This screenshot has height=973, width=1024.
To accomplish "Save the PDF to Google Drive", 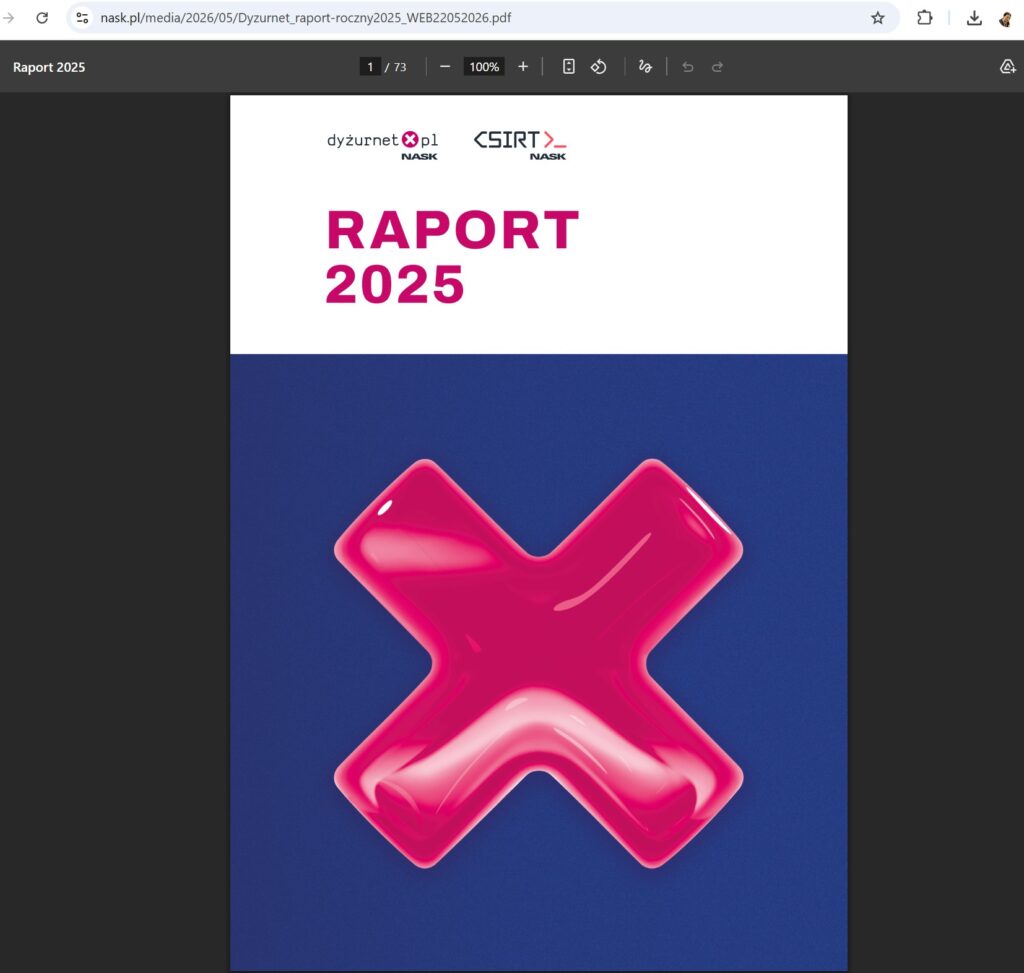I will [x=1008, y=67].
